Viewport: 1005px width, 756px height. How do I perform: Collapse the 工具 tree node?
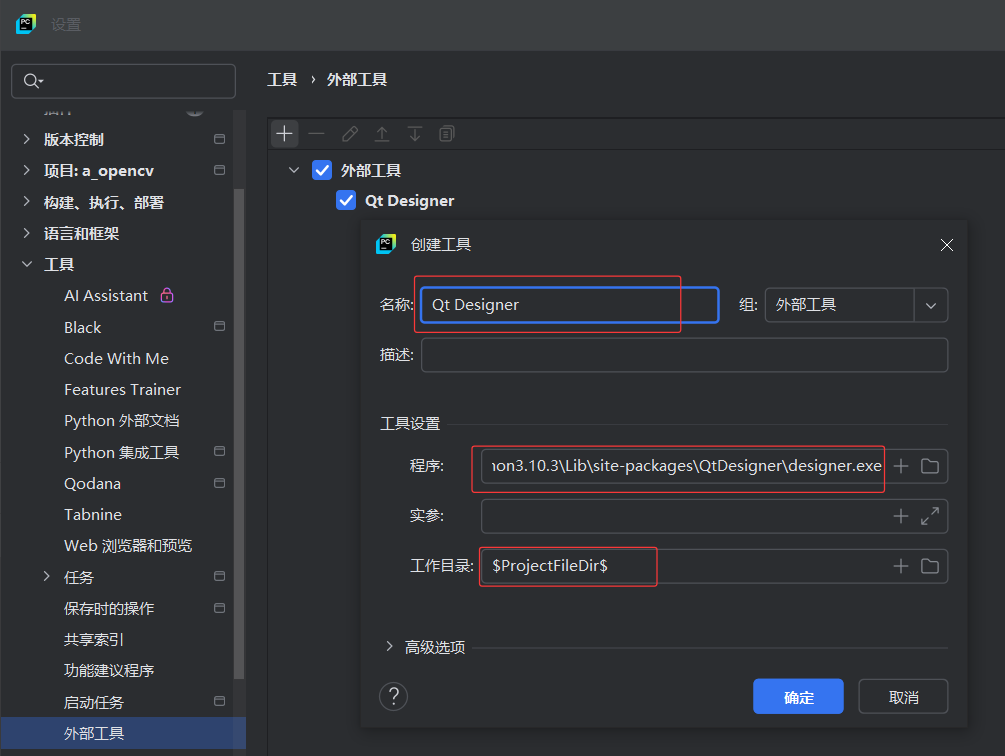click(x=27, y=264)
